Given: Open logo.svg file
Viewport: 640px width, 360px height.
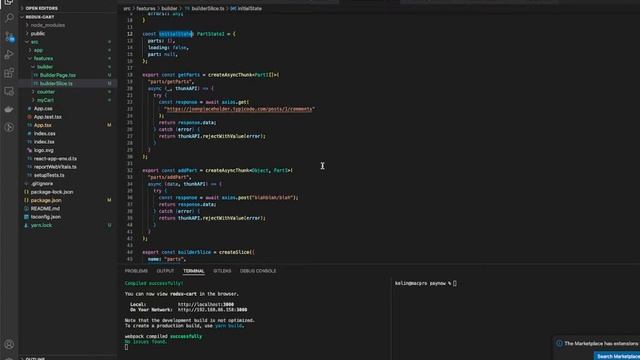Looking at the screenshot, I should [43, 150].
